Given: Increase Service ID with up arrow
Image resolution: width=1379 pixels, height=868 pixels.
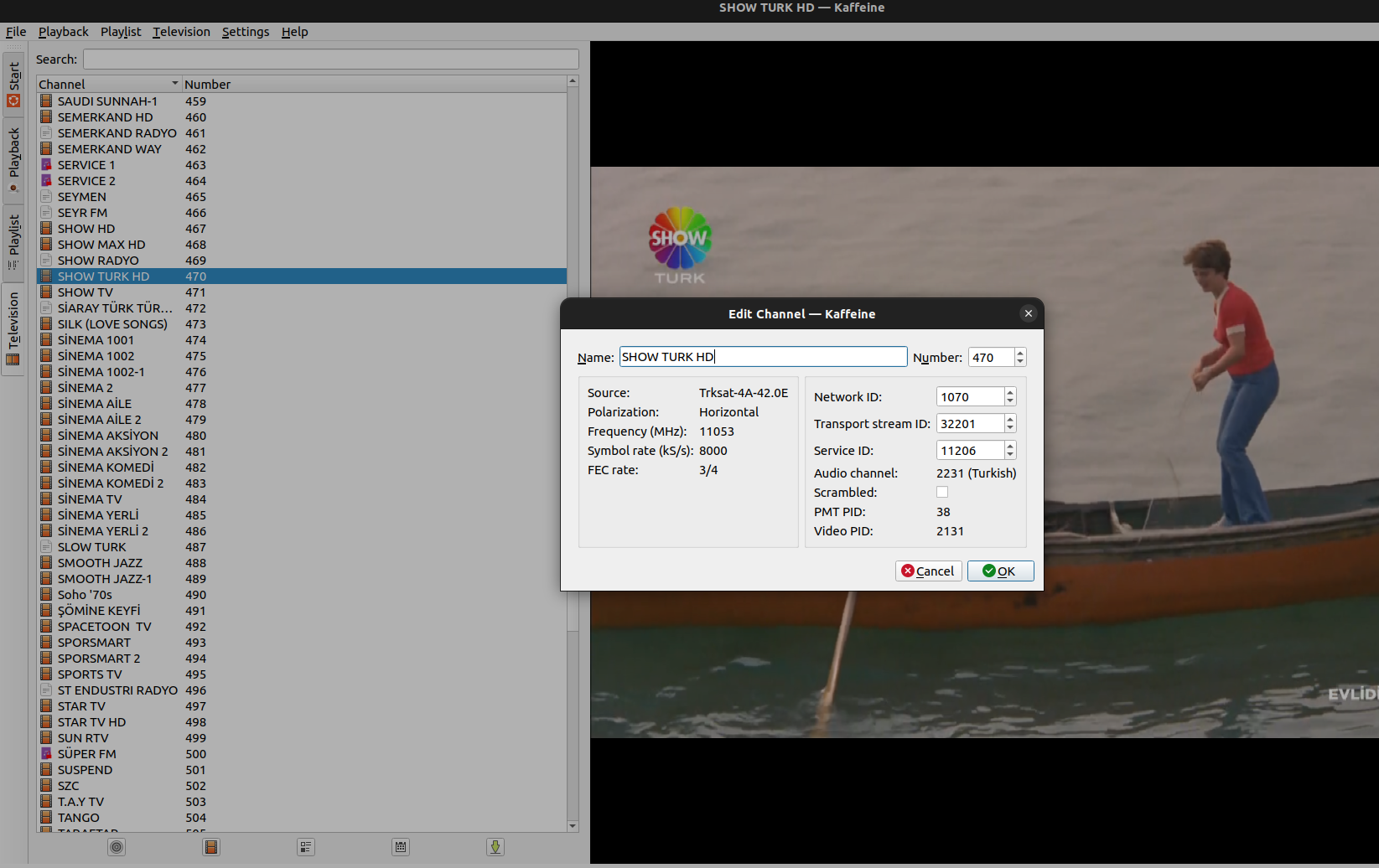Looking at the screenshot, I should pos(1010,446).
